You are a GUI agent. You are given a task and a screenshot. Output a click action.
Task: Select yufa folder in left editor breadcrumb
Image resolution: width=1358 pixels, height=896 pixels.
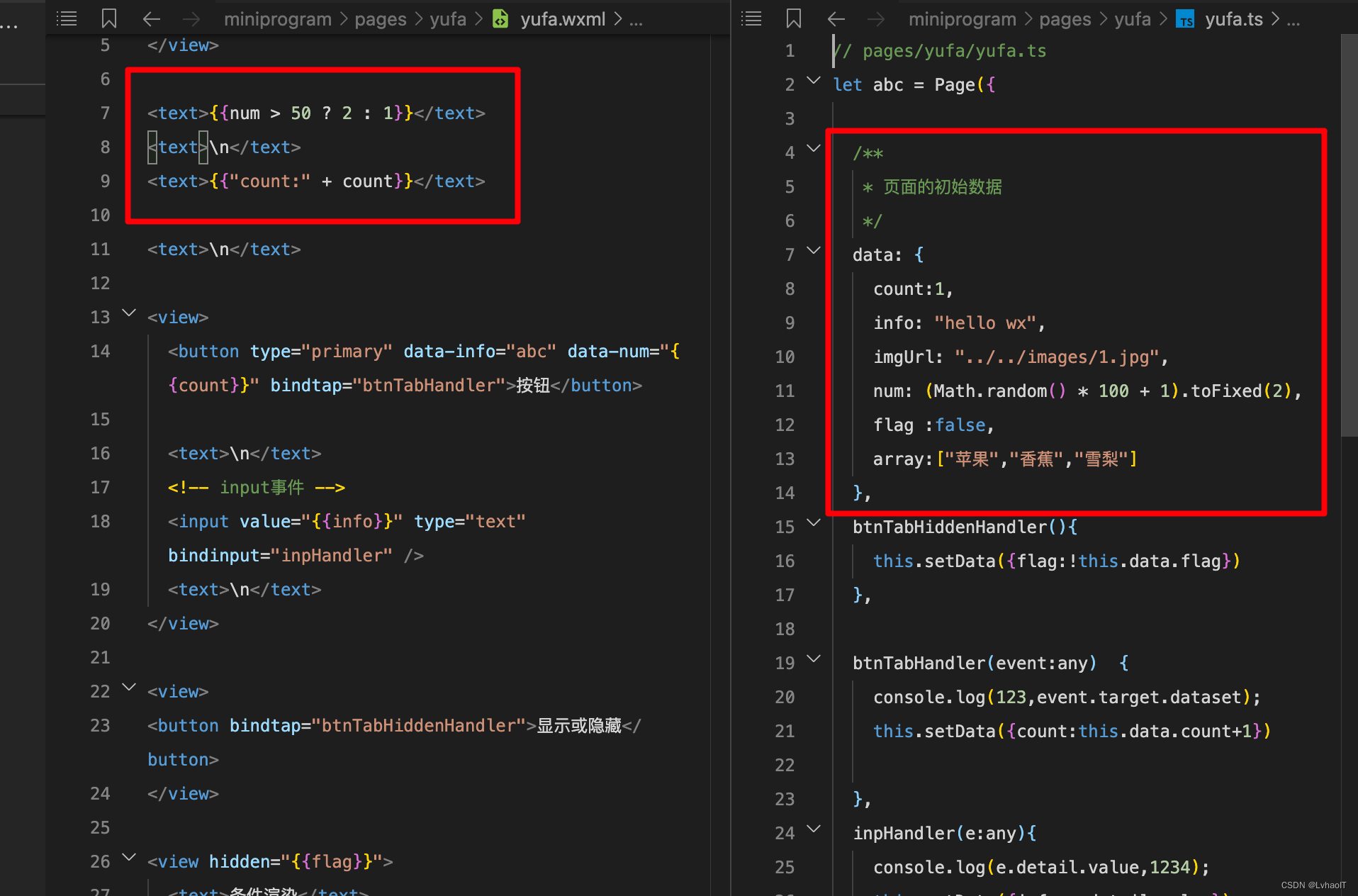tap(448, 19)
